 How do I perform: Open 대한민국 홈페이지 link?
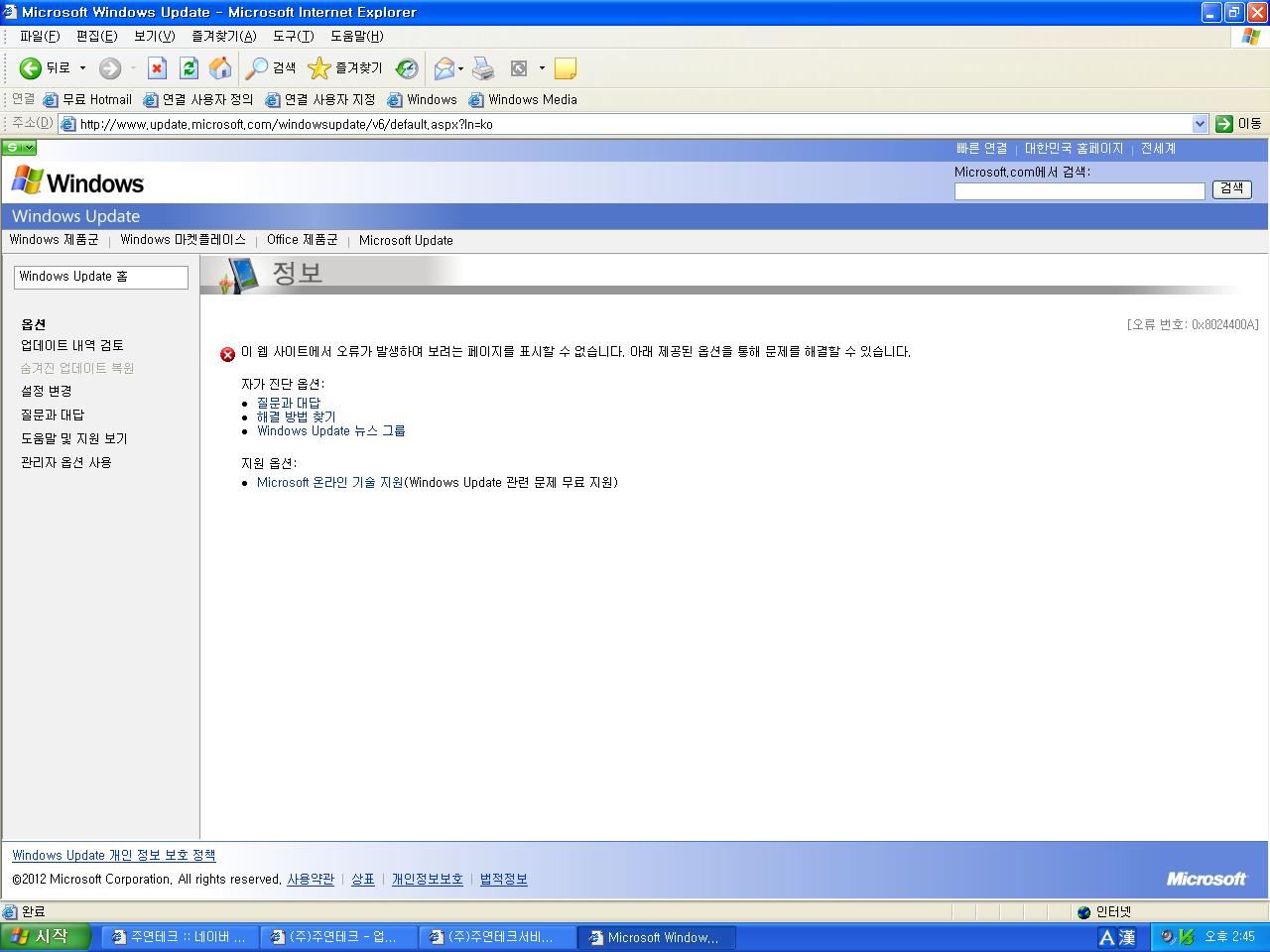coord(1074,148)
